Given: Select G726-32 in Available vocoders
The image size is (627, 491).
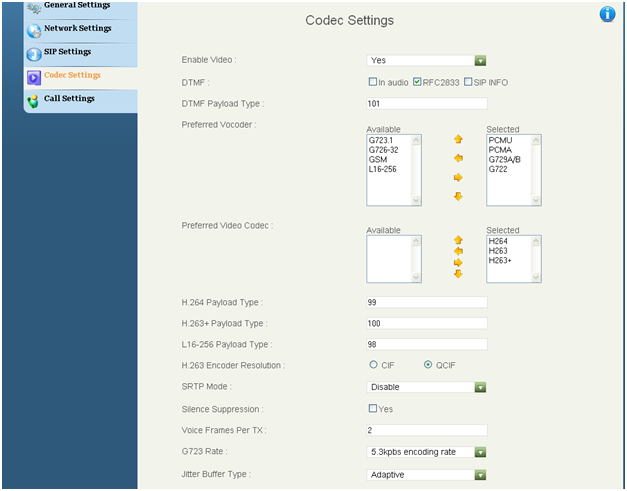Looking at the screenshot, I should tap(383, 150).
